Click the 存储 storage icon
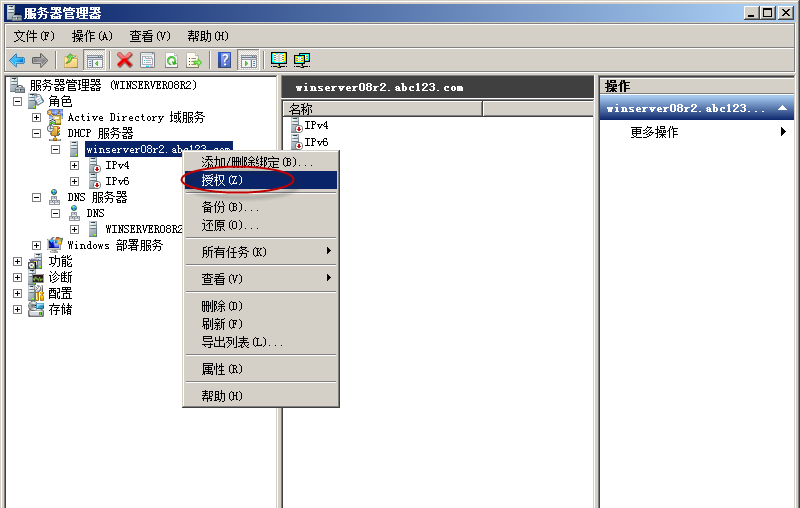The width and height of the screenshot is (800, 508). point(36,309)
